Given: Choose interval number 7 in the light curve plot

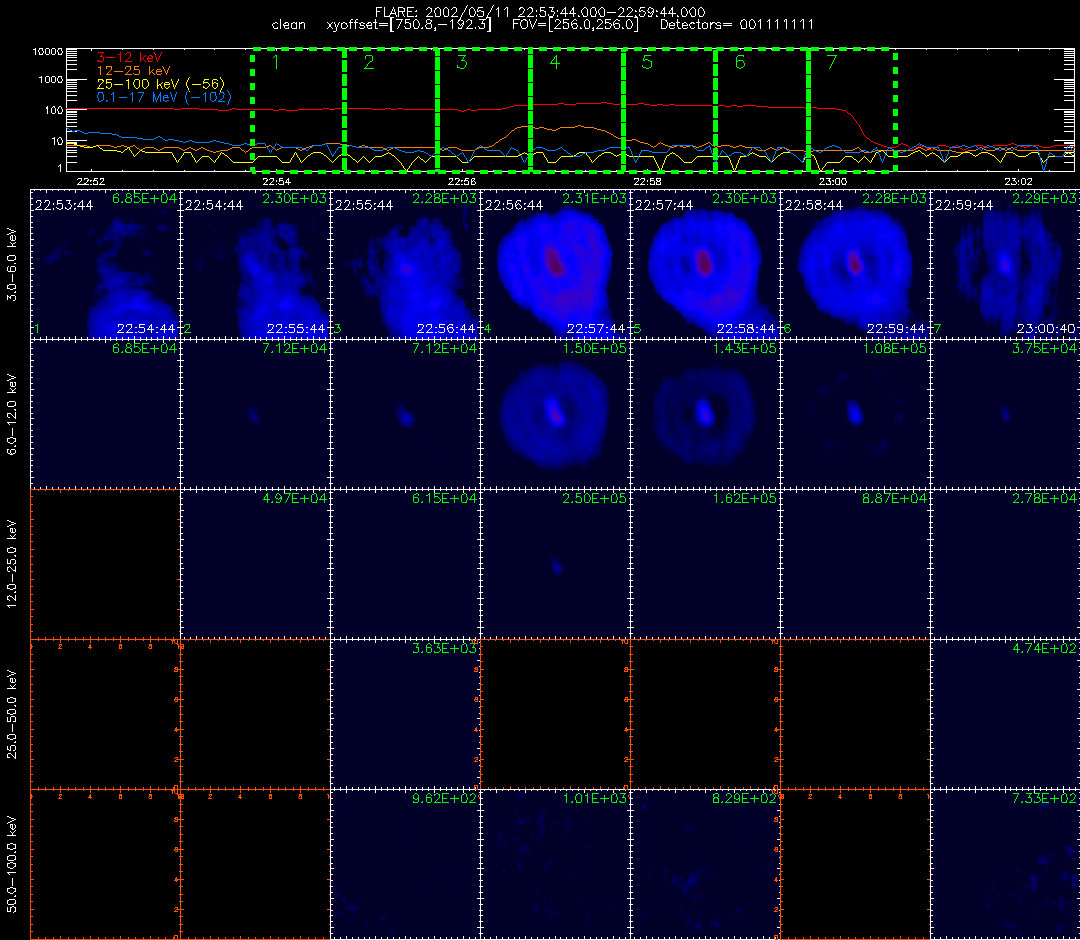Looking at the screenshot, I should pos(832,62).
